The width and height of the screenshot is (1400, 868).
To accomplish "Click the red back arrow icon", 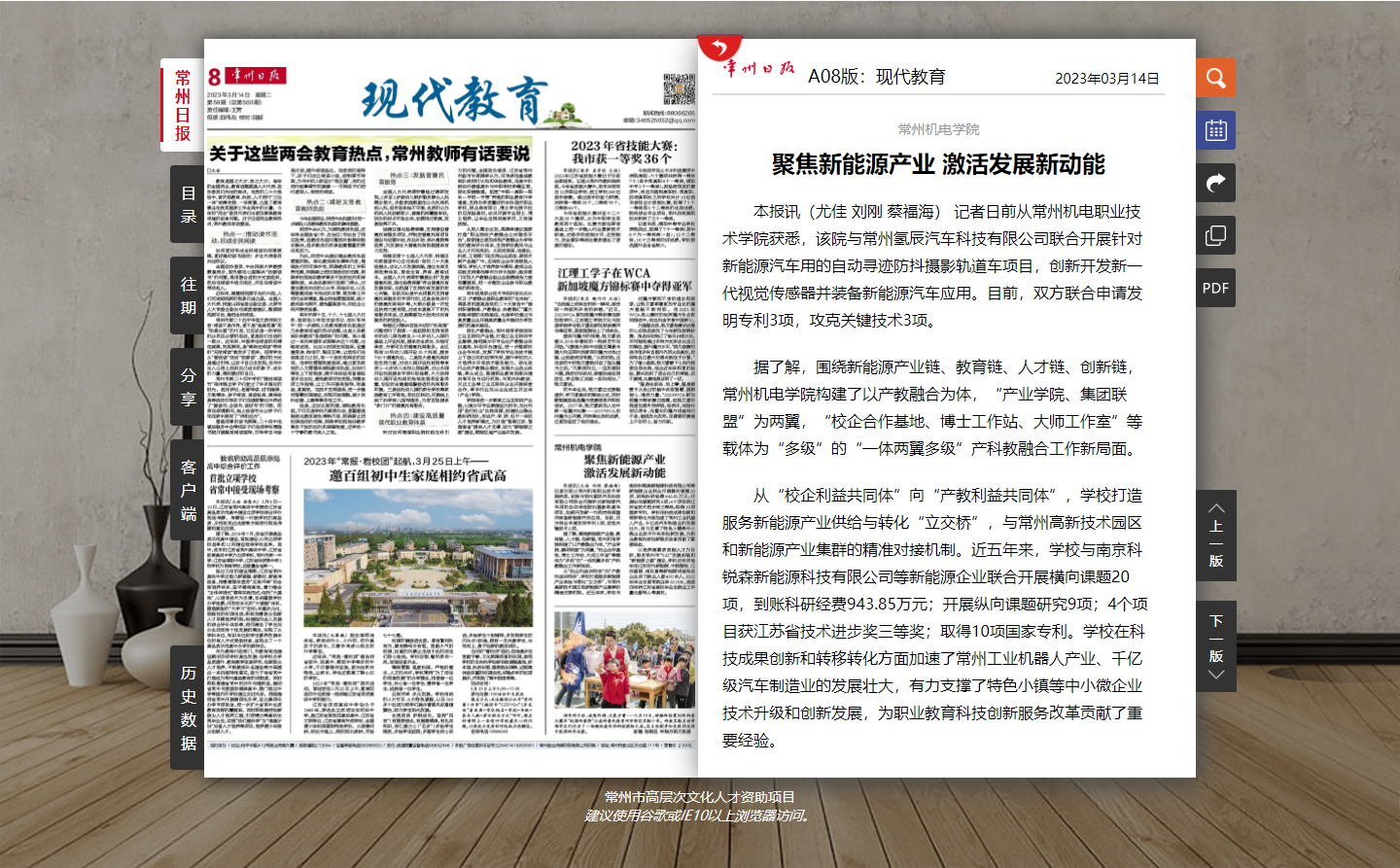I will (719, 49).
